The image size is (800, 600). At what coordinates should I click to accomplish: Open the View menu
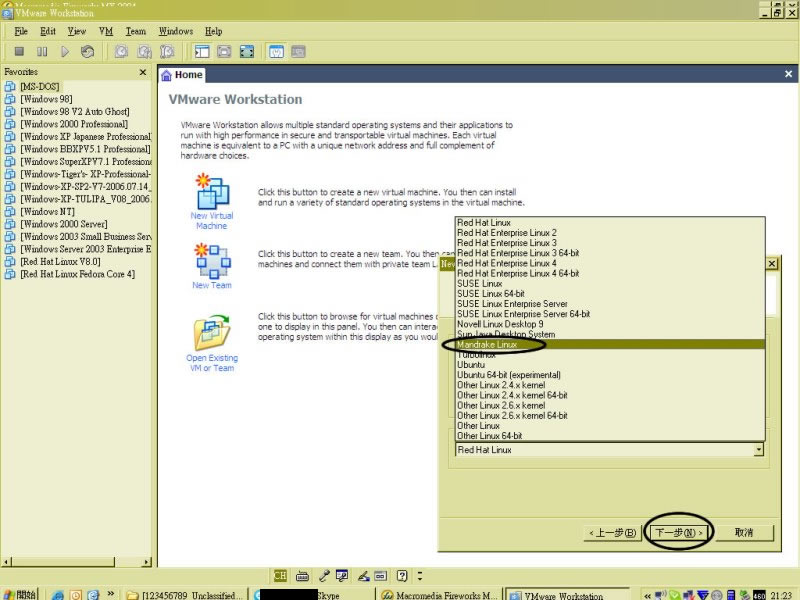point(77,31)
